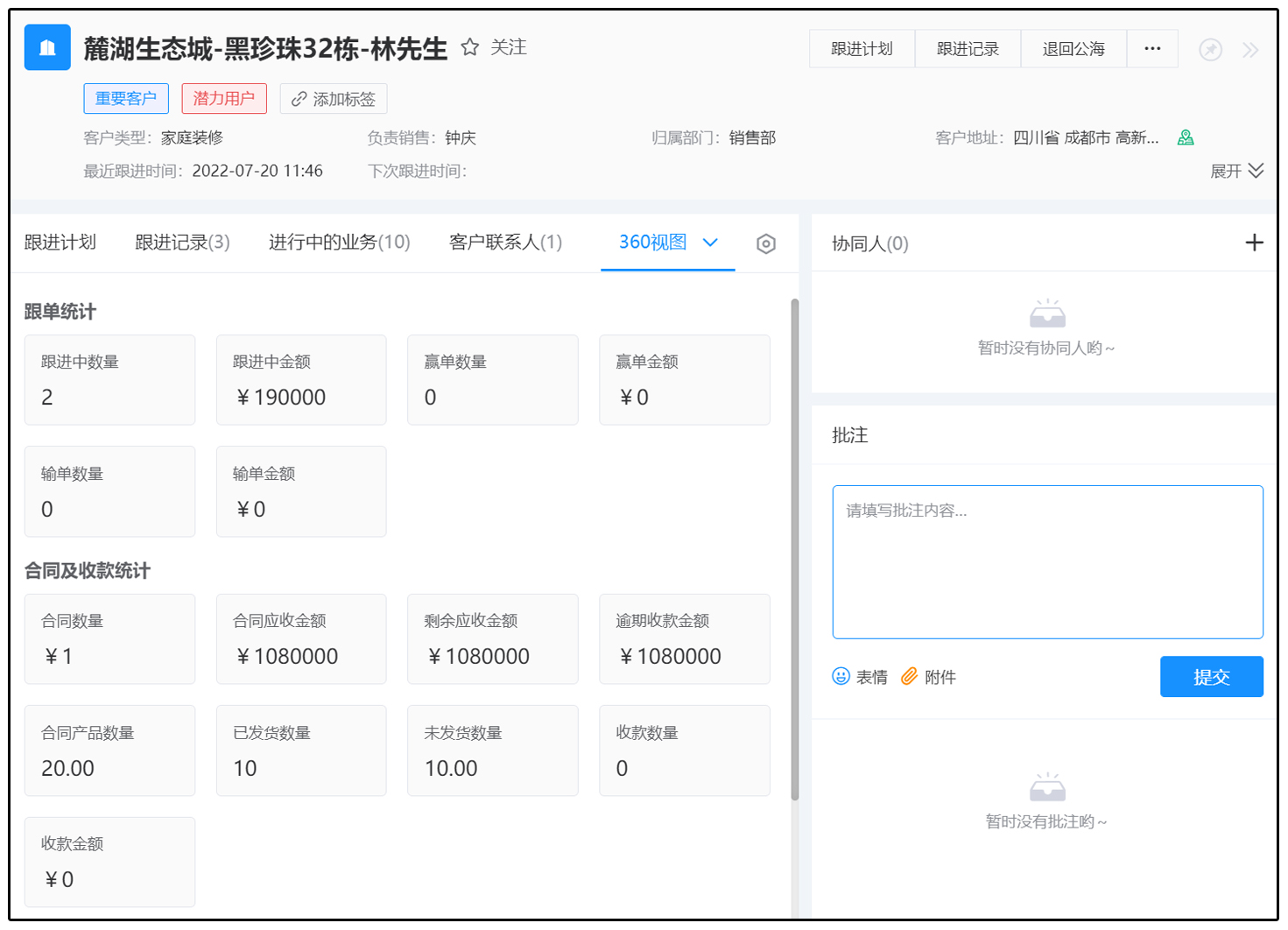The width and height of the screenshot is (1288, 930).
Task: Click inside the 批注 comment box
Action: (x=1046, y=560)
